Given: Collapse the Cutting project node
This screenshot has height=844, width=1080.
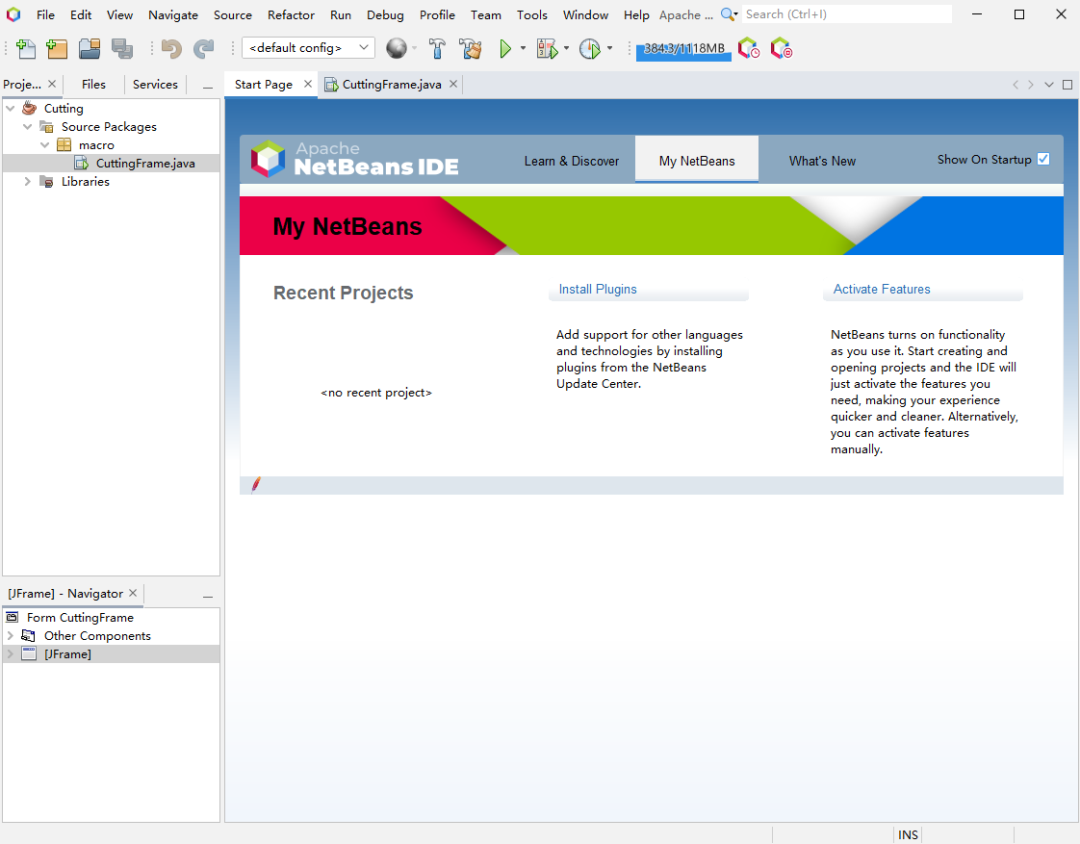Looking at the screenshot, I should 10,108.
